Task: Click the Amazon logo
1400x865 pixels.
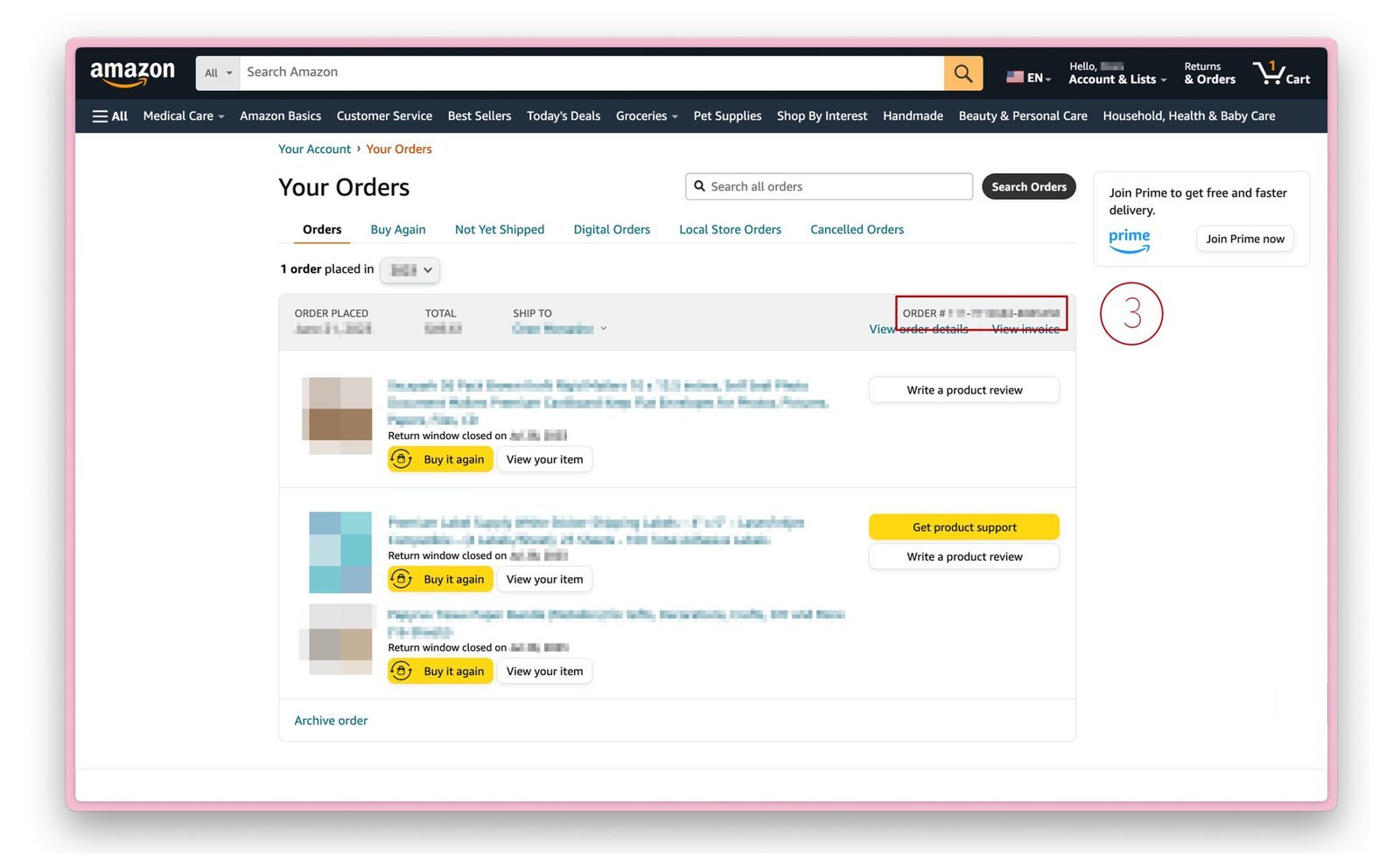Action: point(132,73)
